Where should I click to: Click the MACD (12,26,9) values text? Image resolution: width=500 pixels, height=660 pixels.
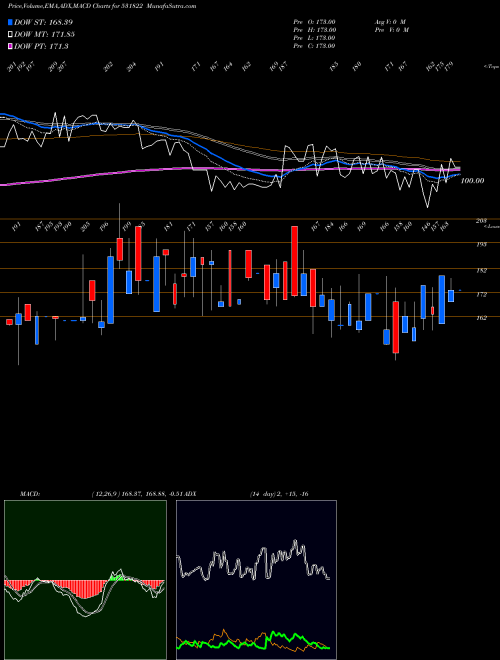[x=137, y=494]
